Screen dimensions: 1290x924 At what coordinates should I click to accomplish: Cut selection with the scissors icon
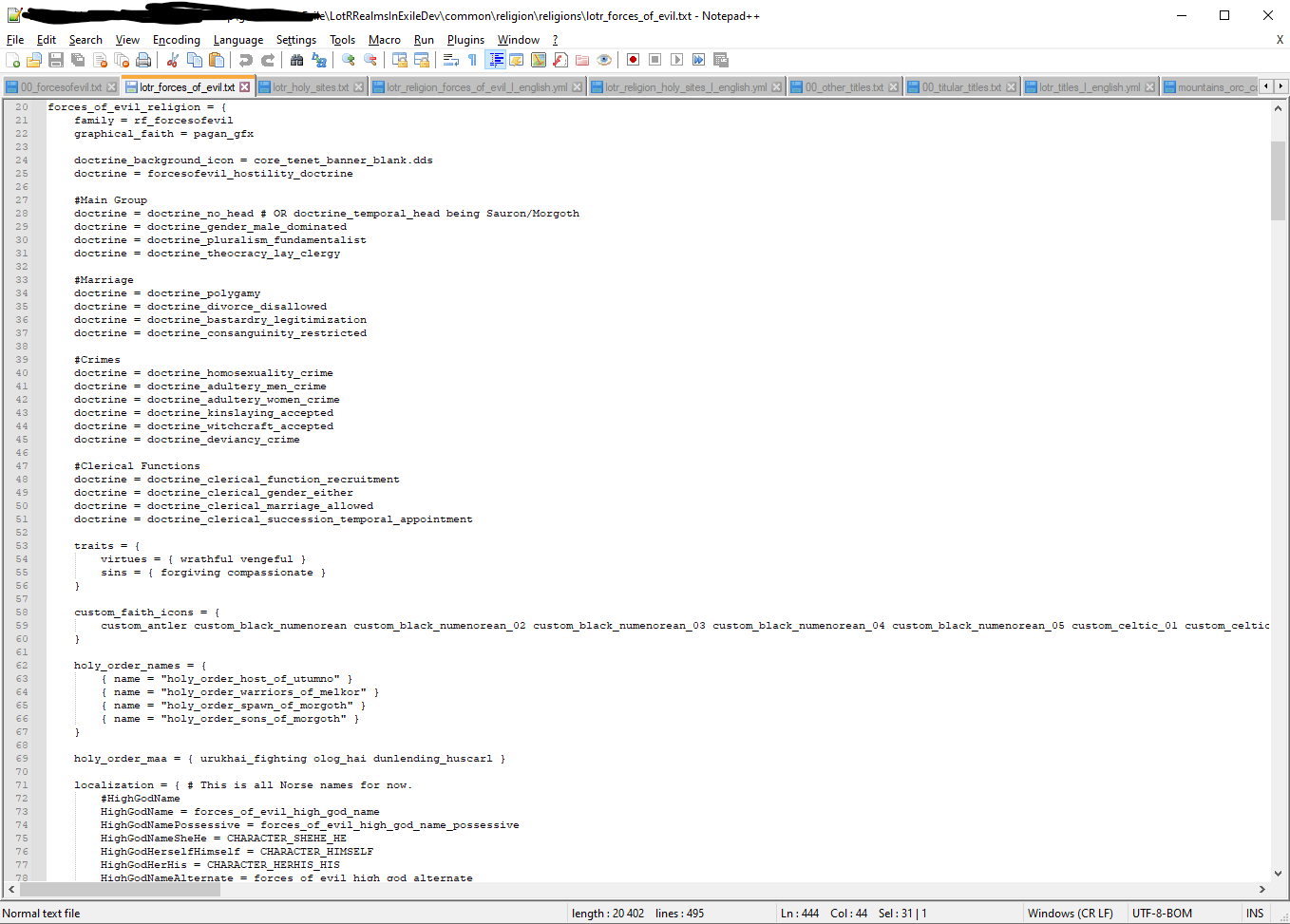(x=173, y=60)
